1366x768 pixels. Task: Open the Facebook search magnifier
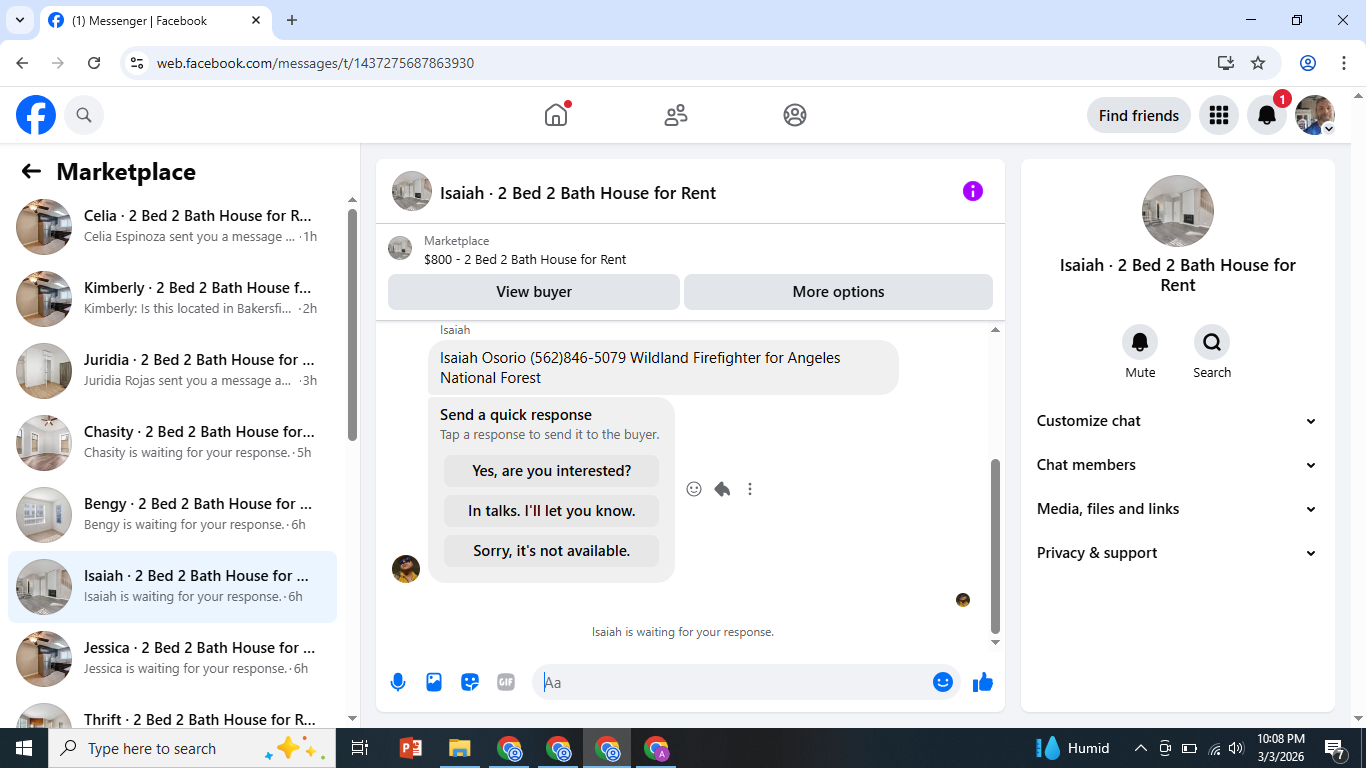pyautogui.click(x=84, y=115)
